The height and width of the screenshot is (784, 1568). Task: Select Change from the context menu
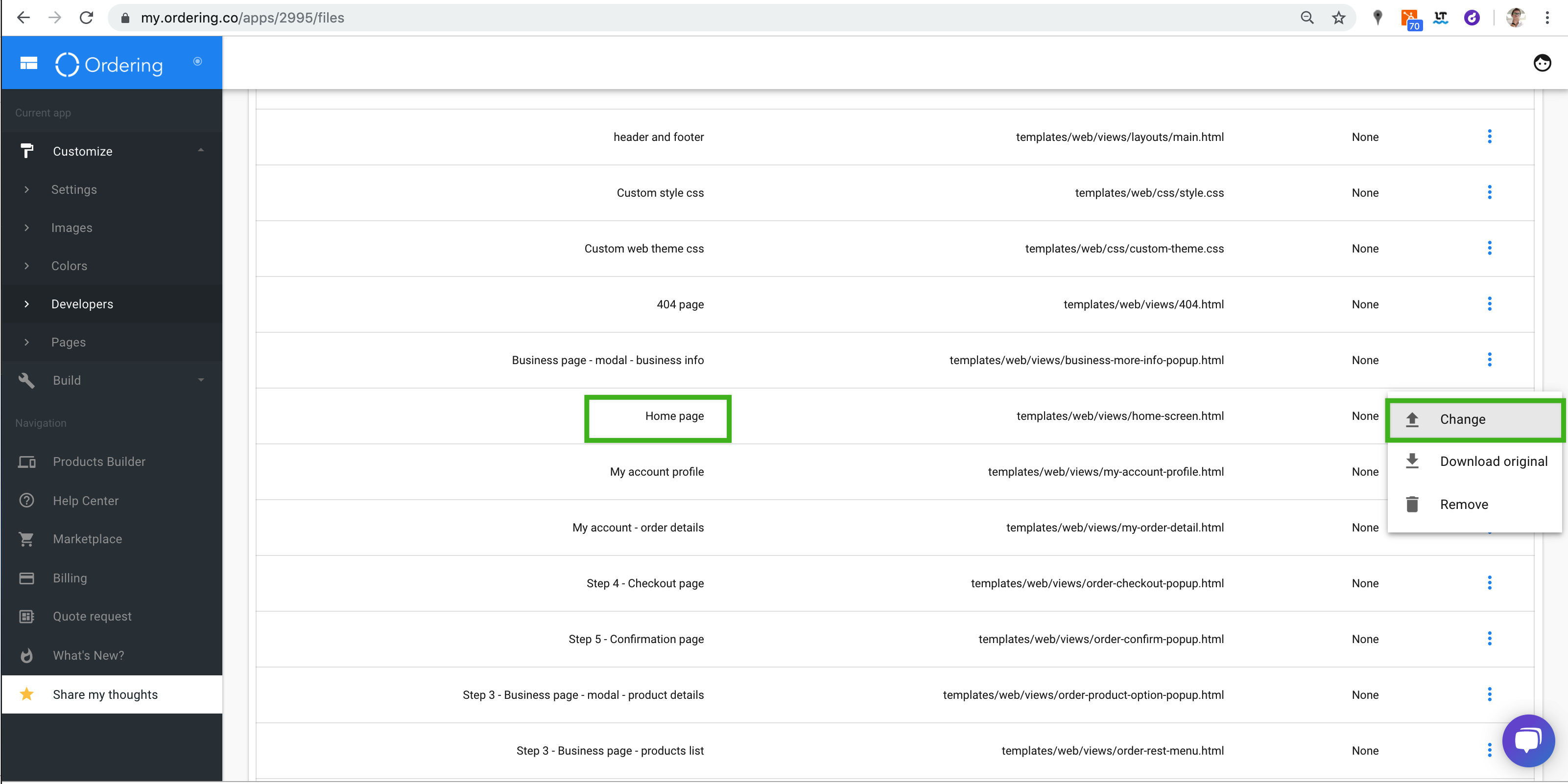[x=1462, y=419]
